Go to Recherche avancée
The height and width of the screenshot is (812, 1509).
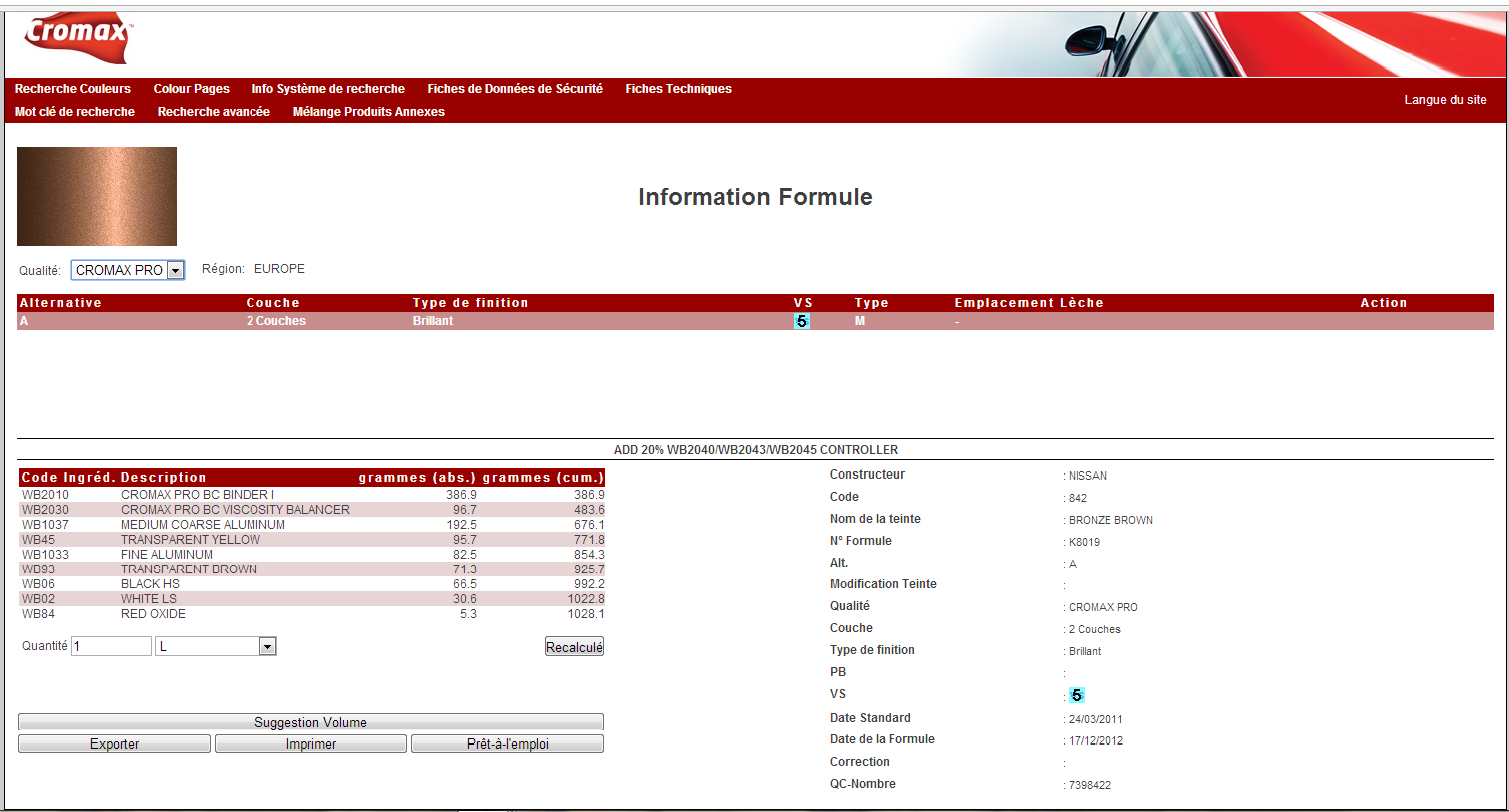(x=214, y=112)
